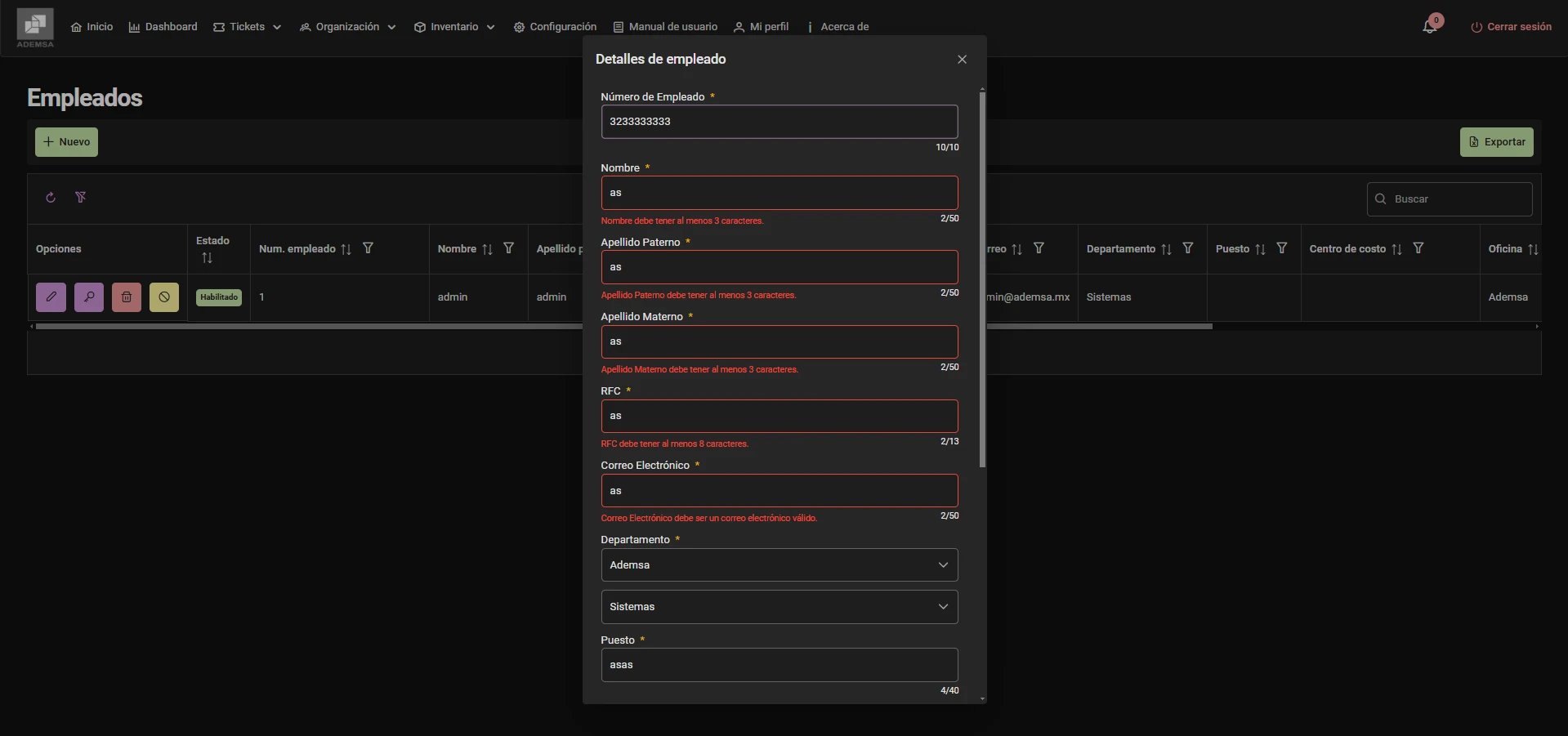Open the notifications bell
The image size is (1568, 736).
click(1430, 26)
